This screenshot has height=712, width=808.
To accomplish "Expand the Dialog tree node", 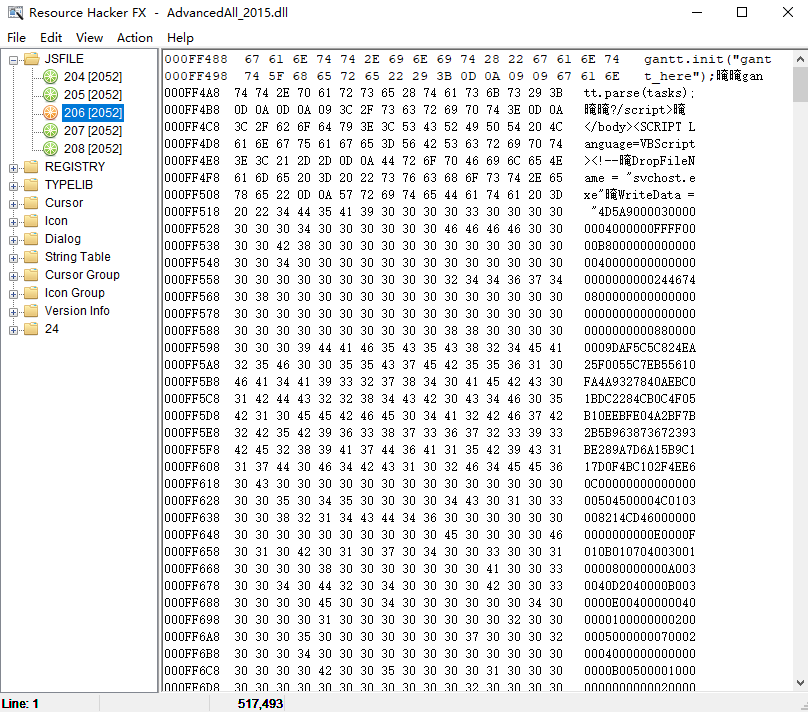I will point(14,240).
